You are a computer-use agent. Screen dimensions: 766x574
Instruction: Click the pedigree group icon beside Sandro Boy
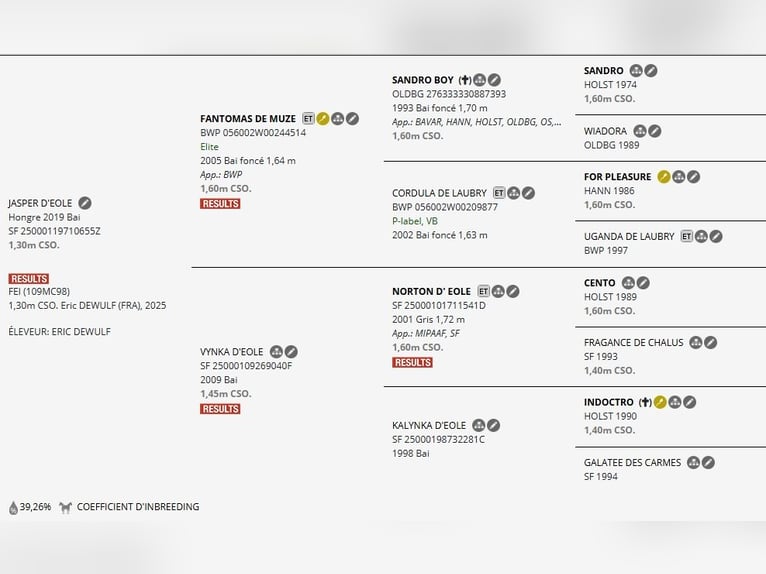tap(479, 80)
